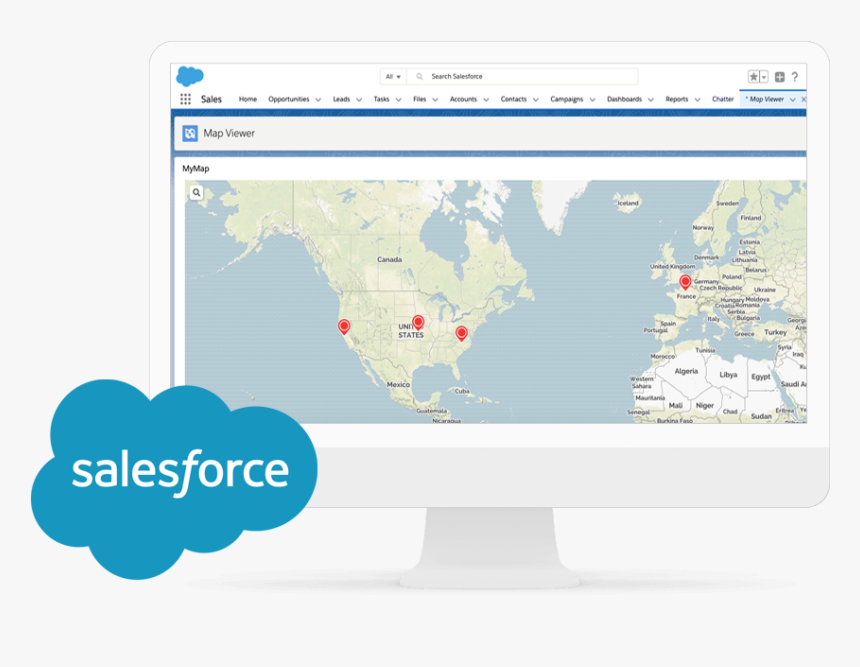Click the Sales app name
The image size is (860, 667).
211,99
